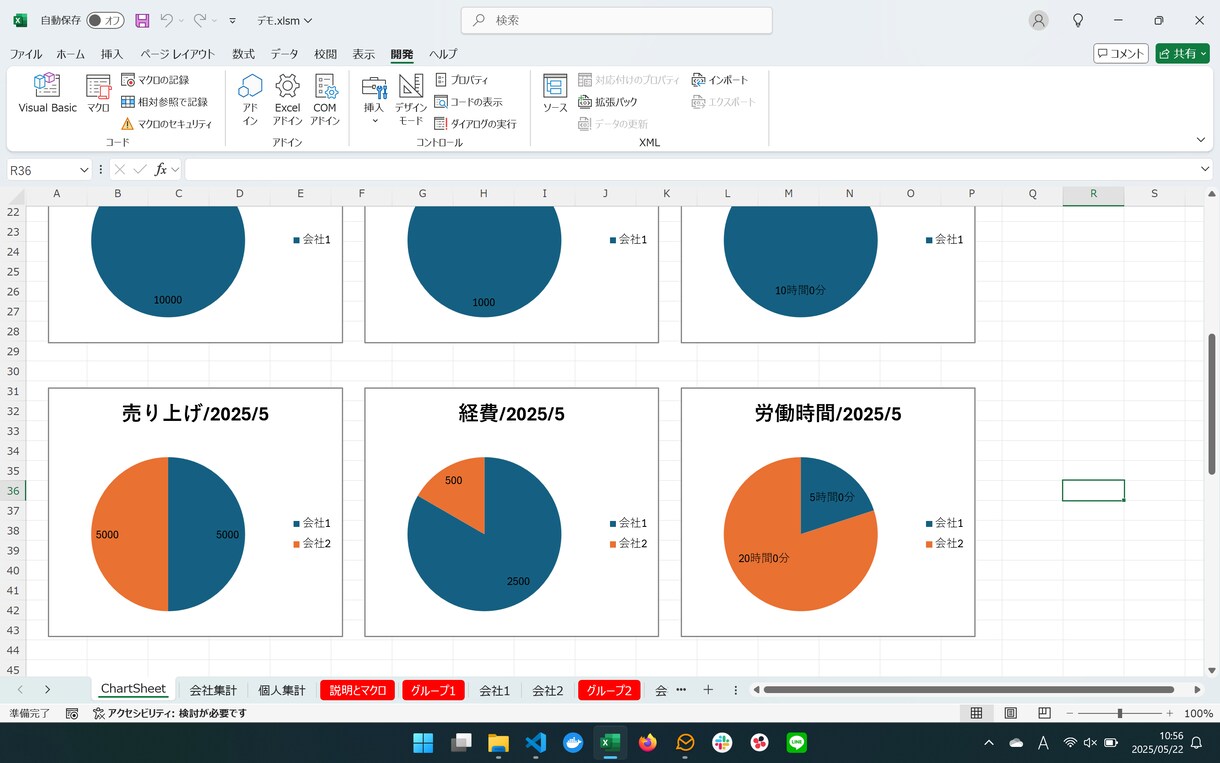Screen dimensions: 1220x763
Task: Click the search (検索) box
Action: 616,20
